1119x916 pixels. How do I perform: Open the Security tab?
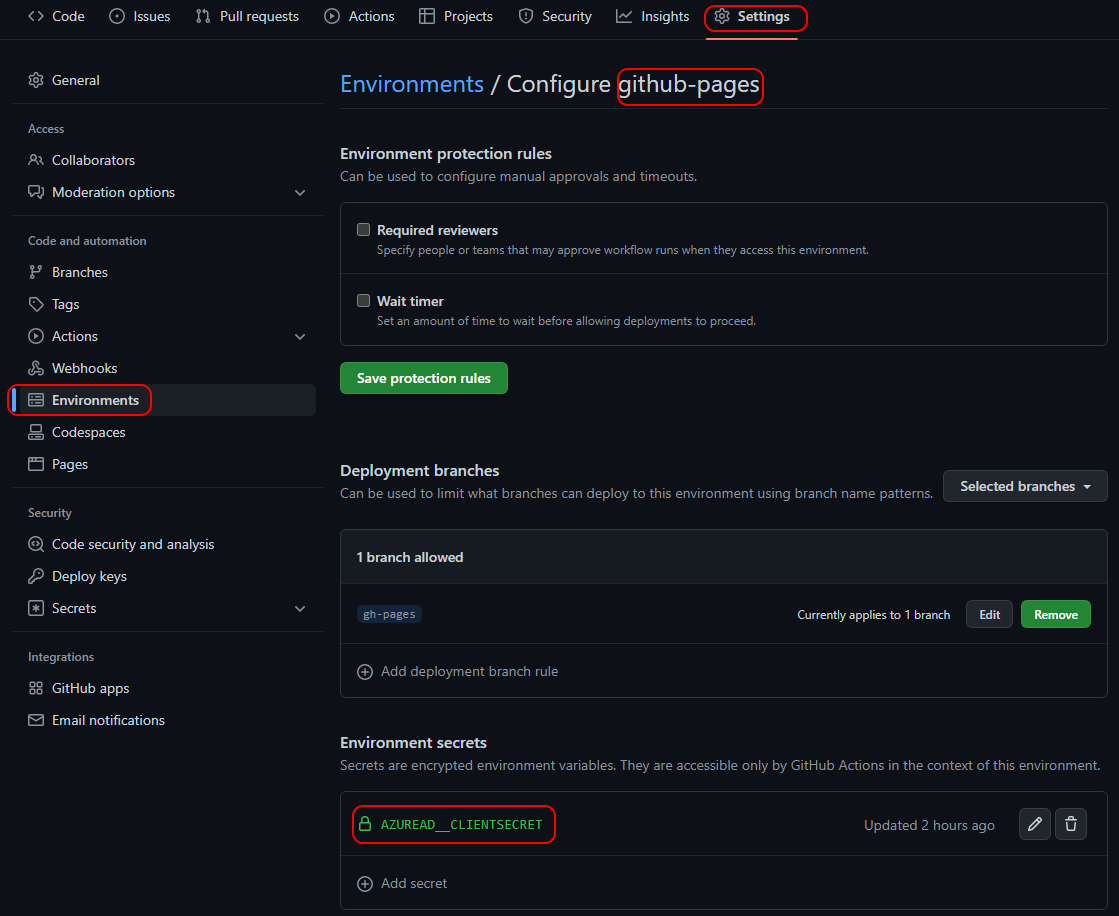tap(555, 16)
